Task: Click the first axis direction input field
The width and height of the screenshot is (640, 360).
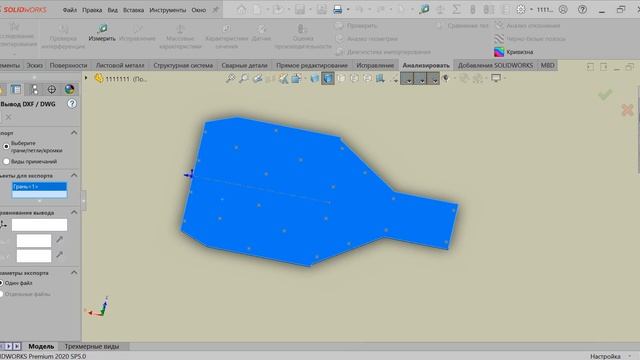Action: pyautogui.click(x=34, y=241)
